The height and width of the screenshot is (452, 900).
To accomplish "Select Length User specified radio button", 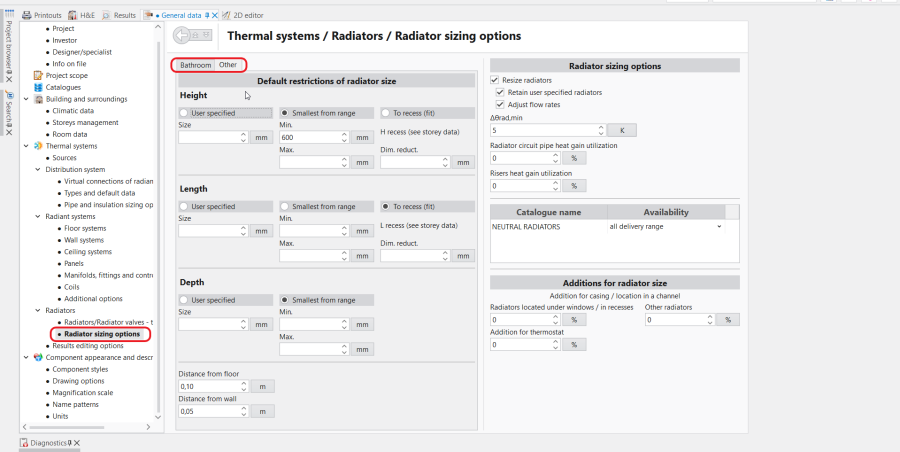I will [x=184, y=206].
